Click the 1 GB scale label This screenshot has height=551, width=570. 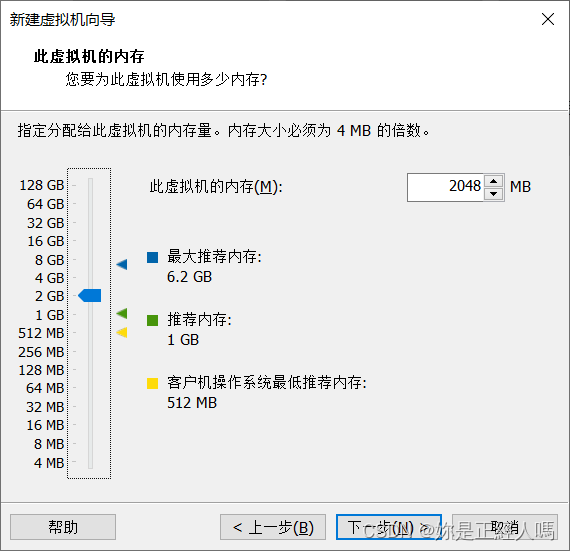click(50, 315)
